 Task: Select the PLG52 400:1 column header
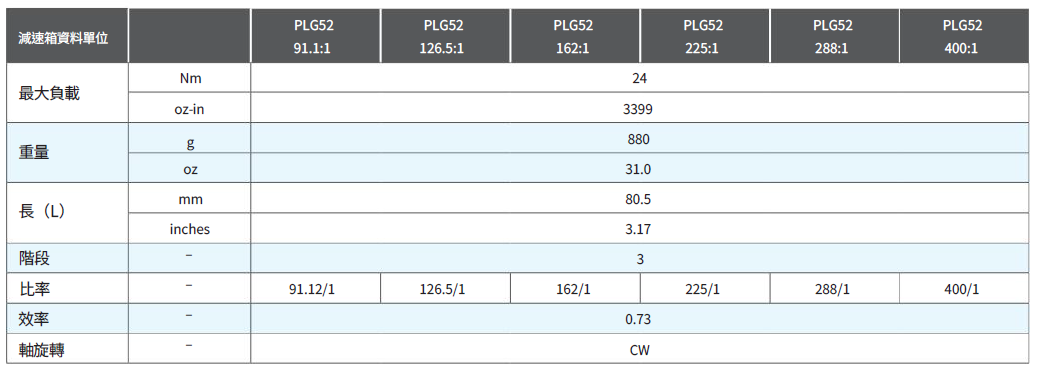[964, 36]
